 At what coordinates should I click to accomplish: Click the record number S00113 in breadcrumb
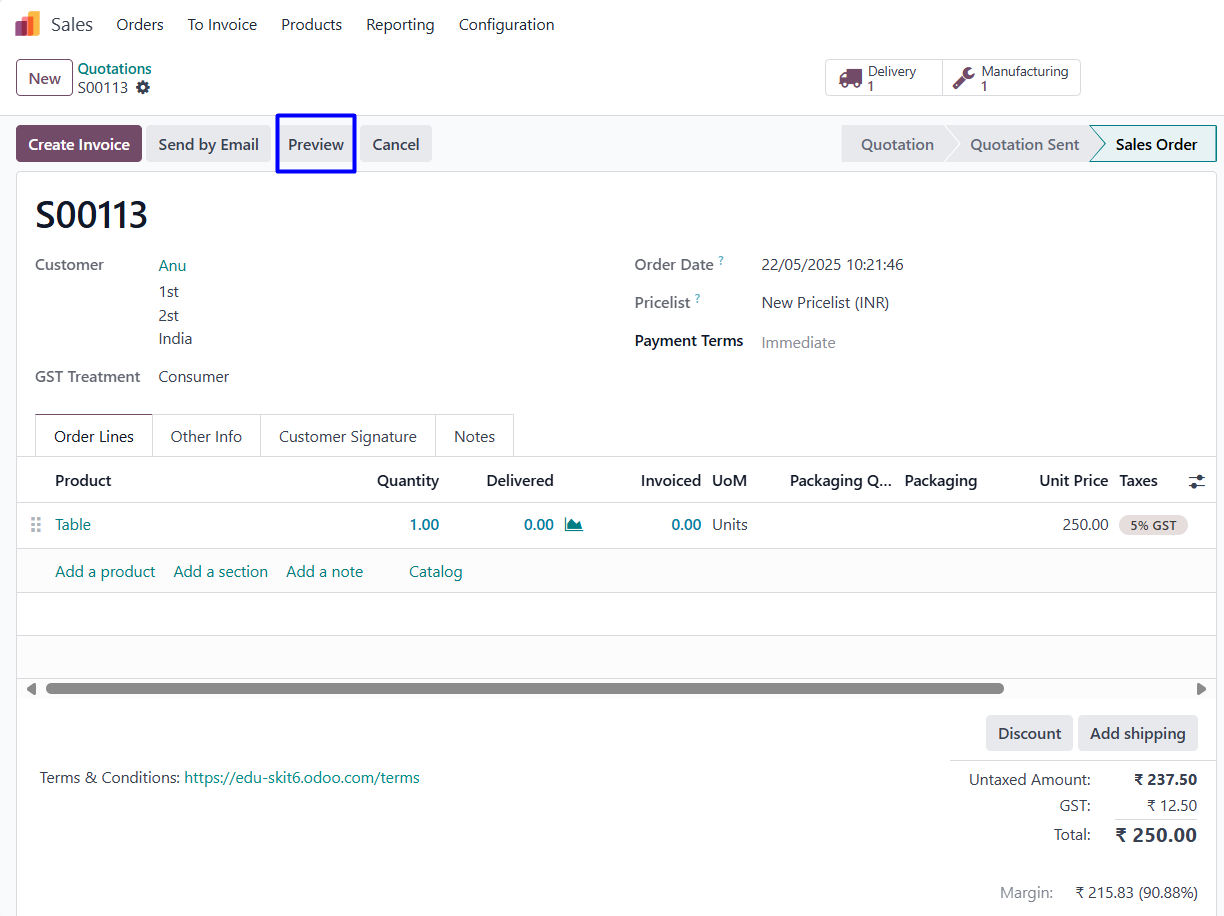click(103, 87)
